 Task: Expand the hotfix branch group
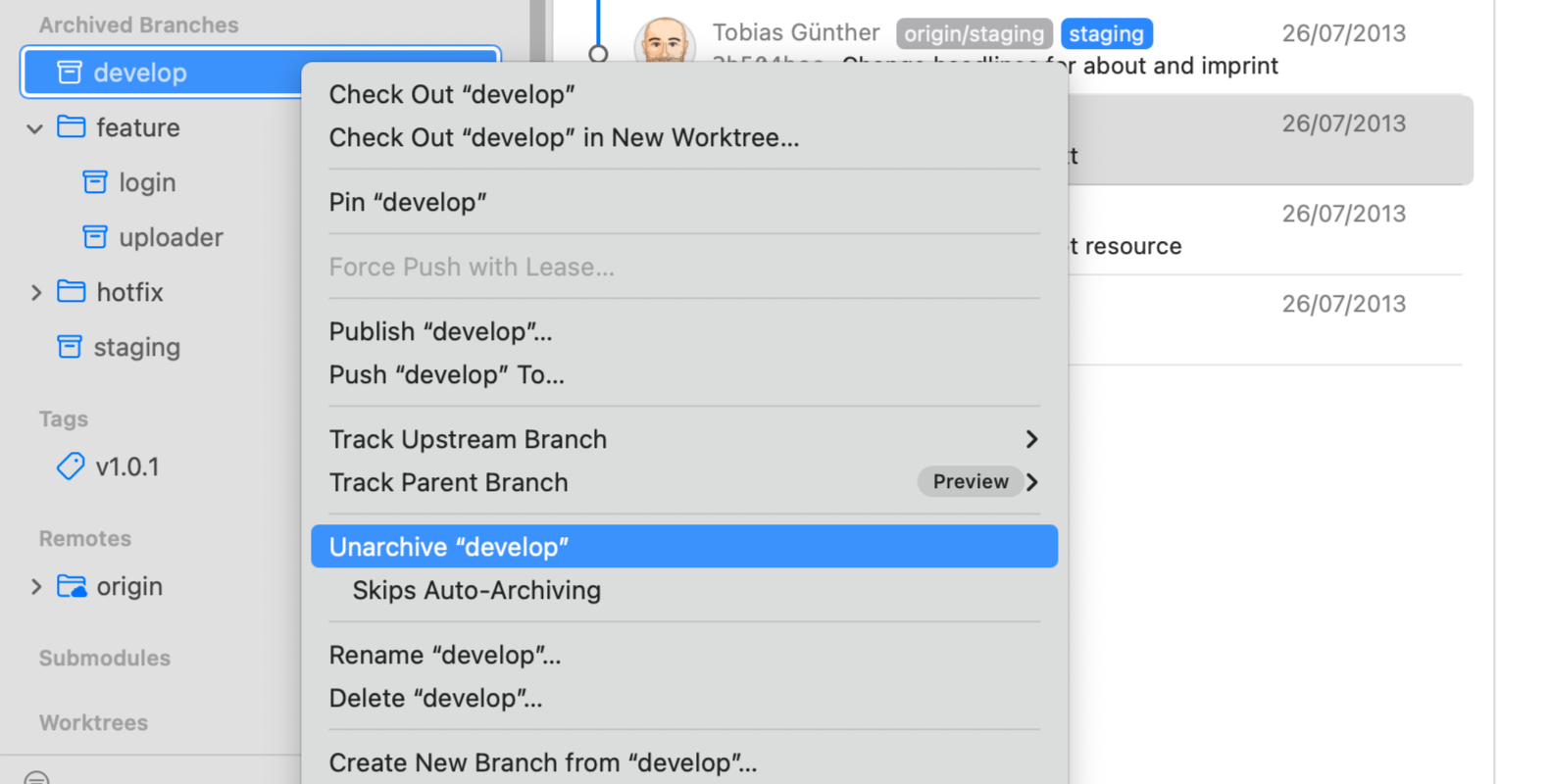pyautogui.click(x=36, y=292)
